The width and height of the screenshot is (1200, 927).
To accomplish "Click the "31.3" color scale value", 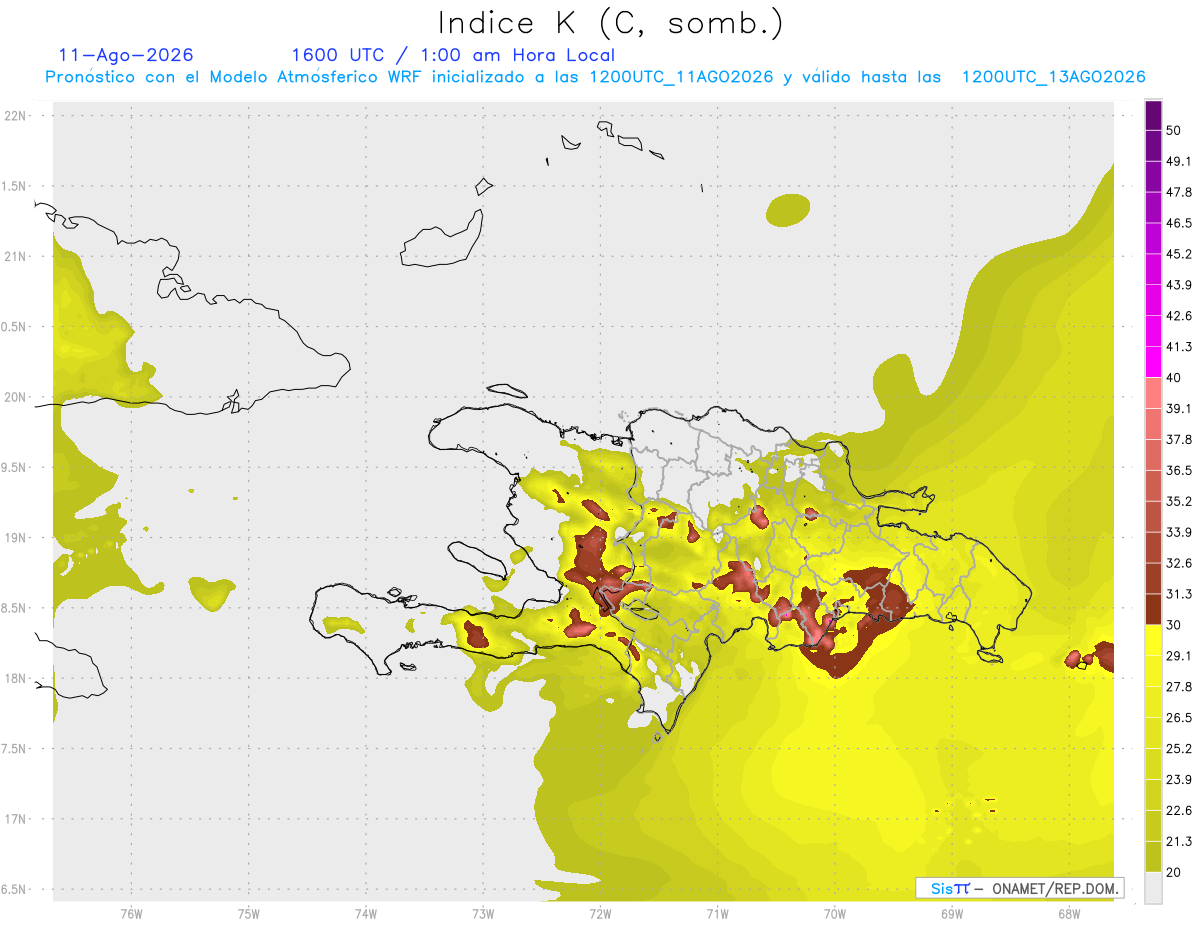I will pyautogui.click(x=1179, y=594).
